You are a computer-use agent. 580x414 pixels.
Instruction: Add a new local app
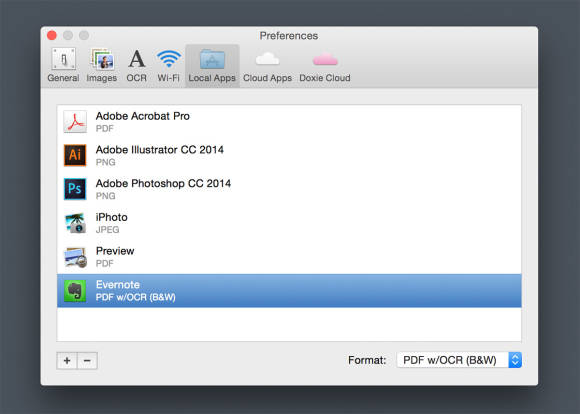pyautogui.click(x=67, y=360)
